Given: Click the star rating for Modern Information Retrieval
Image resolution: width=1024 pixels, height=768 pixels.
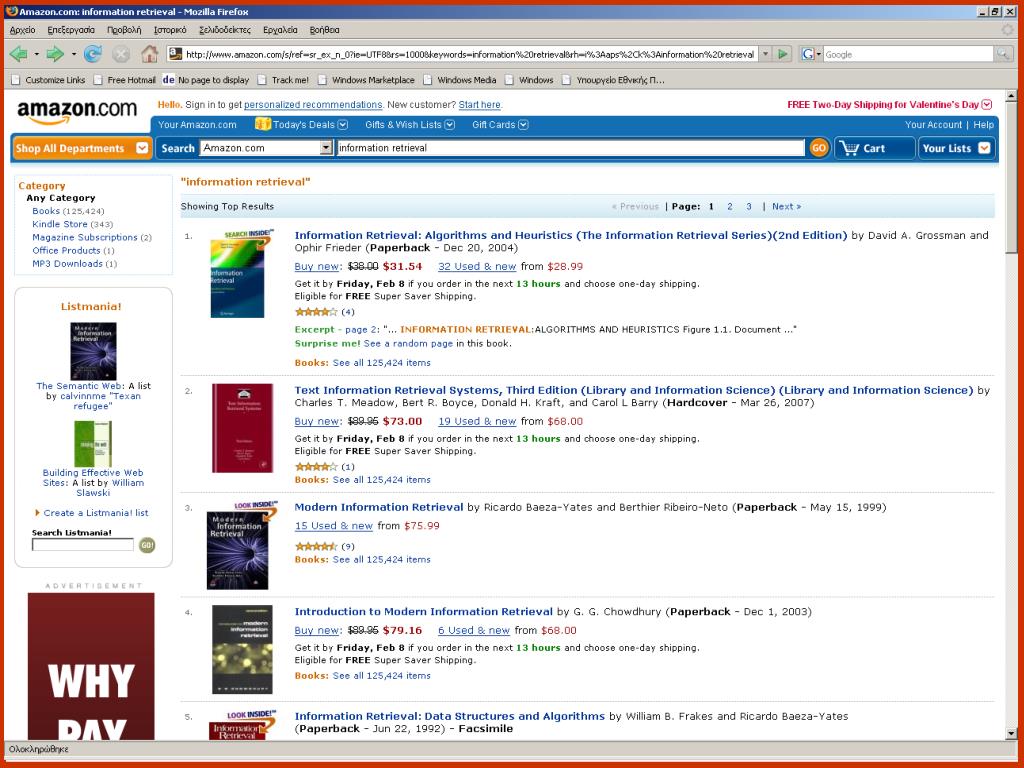Looking at the screenshot, I should 316,546.
